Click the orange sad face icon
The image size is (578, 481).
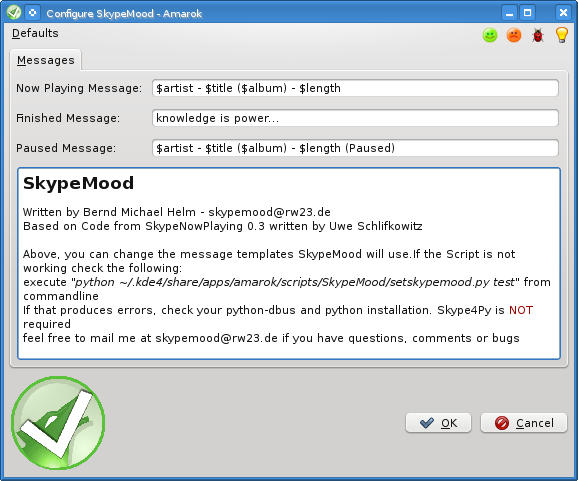[514, 35]
